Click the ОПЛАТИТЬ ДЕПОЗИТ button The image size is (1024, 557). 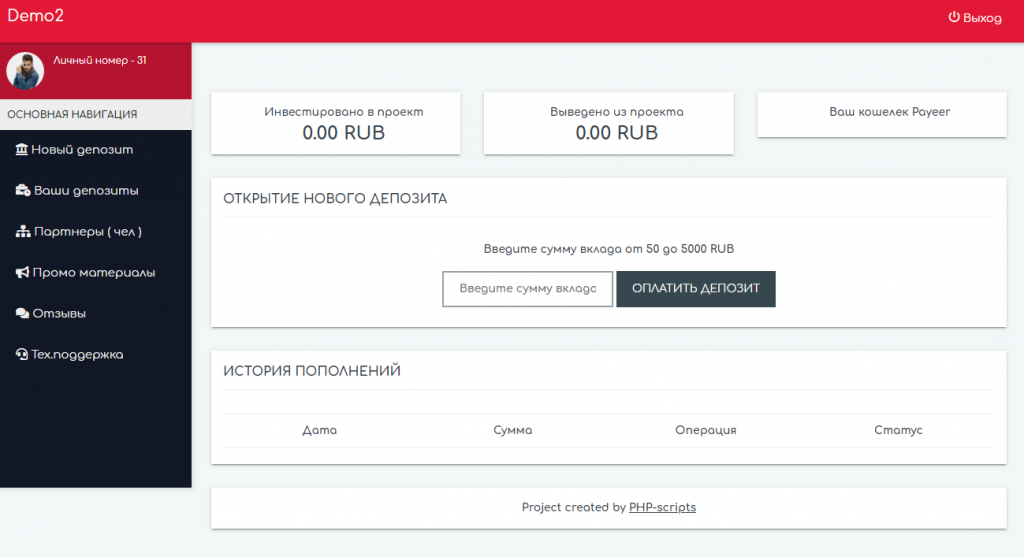(696, 289)
